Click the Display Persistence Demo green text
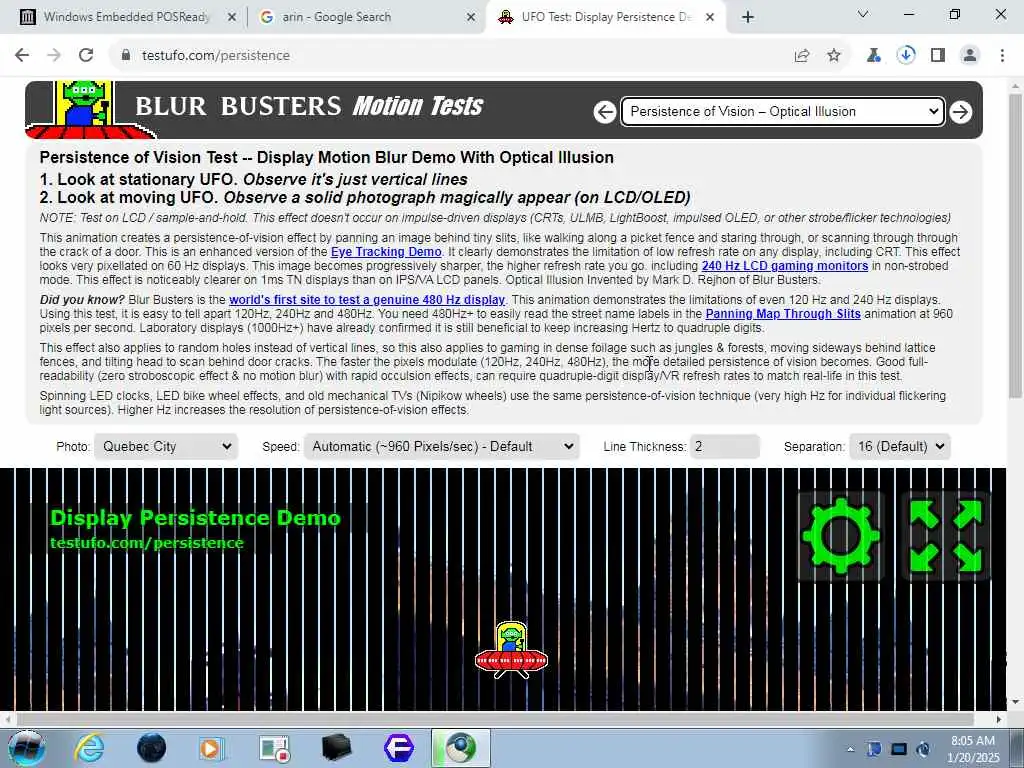This screenshot has width=1024, height=768. point(195,518)
